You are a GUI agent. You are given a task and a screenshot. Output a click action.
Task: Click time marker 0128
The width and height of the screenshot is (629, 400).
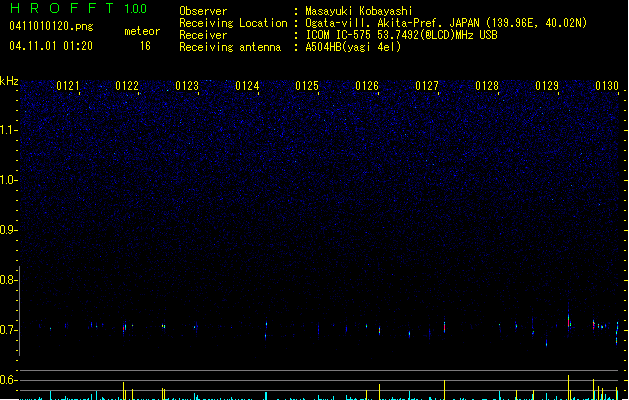[487, 86]
